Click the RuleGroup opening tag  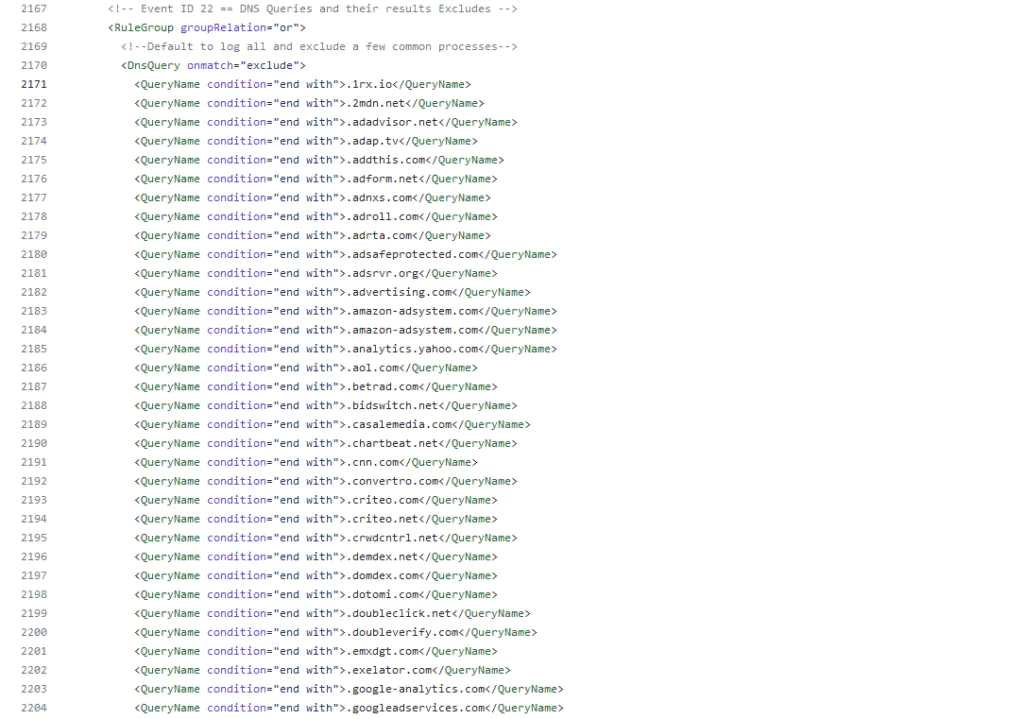click(x=142, y=28)
